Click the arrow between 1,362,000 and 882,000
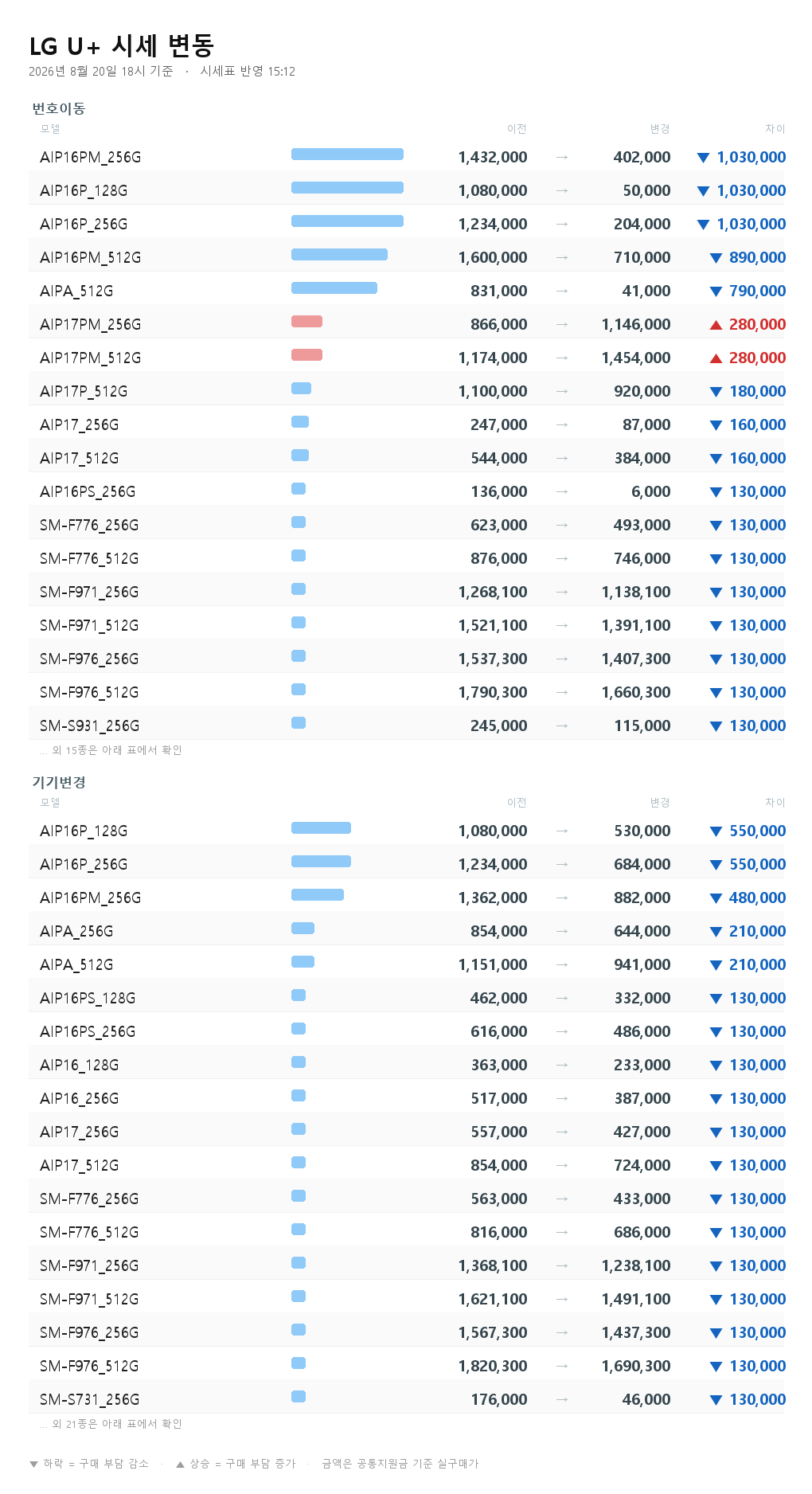 tap(562, 898)
